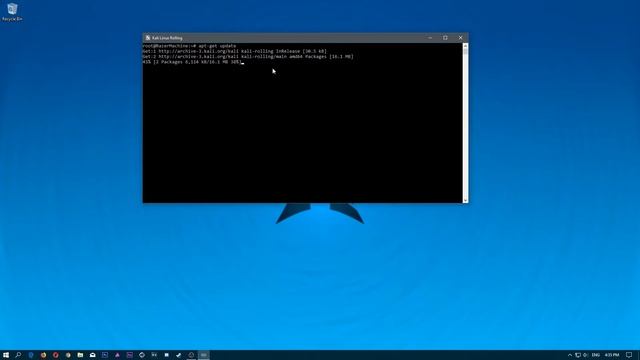Switch input language via ENG indicator

[x=596, y=355]
